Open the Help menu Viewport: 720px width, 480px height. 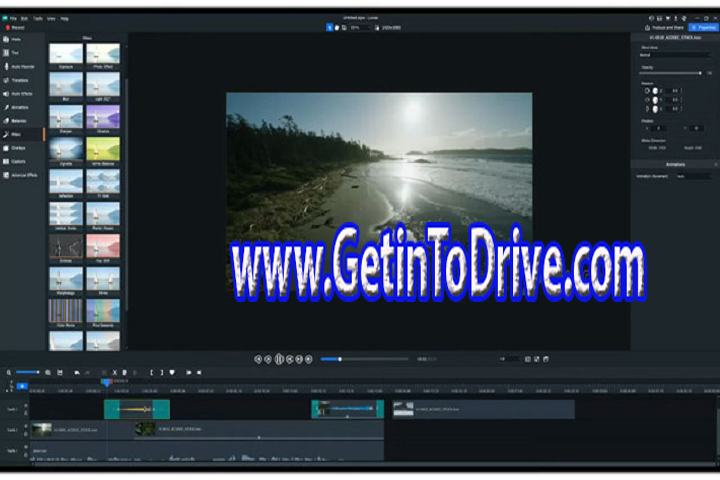[64, 18]
